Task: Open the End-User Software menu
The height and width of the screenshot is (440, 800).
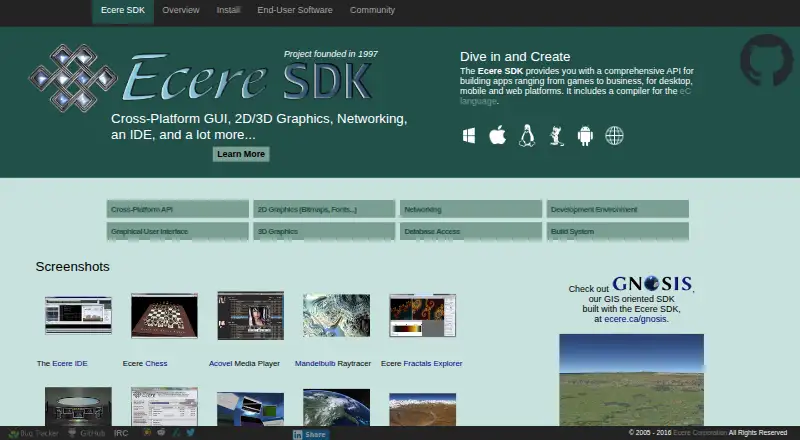Action: point(295,10)
